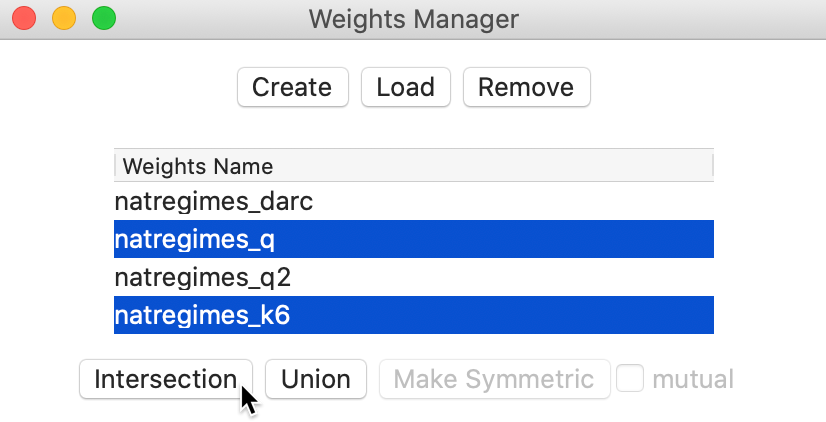The height and width of the screenshot is (422, 826).
Task: Click the left divider of Weights Name header
Action: tap(115, 165)
